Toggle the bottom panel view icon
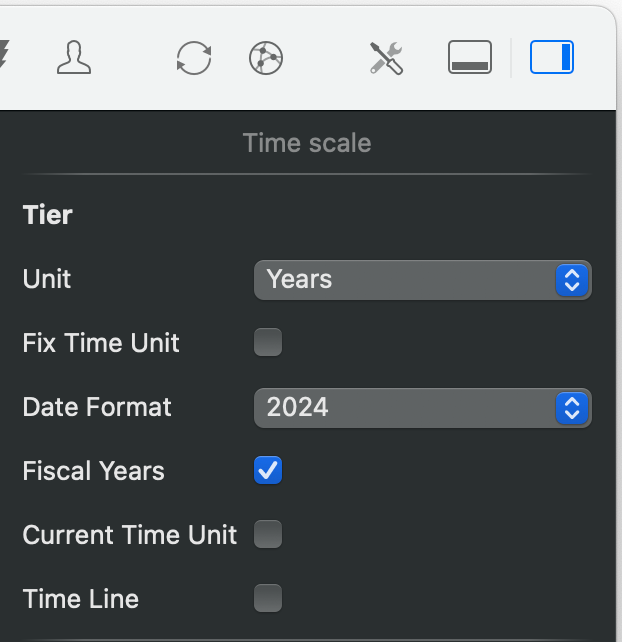The height and width of the screenshot is (642, 622). point(469,57)
